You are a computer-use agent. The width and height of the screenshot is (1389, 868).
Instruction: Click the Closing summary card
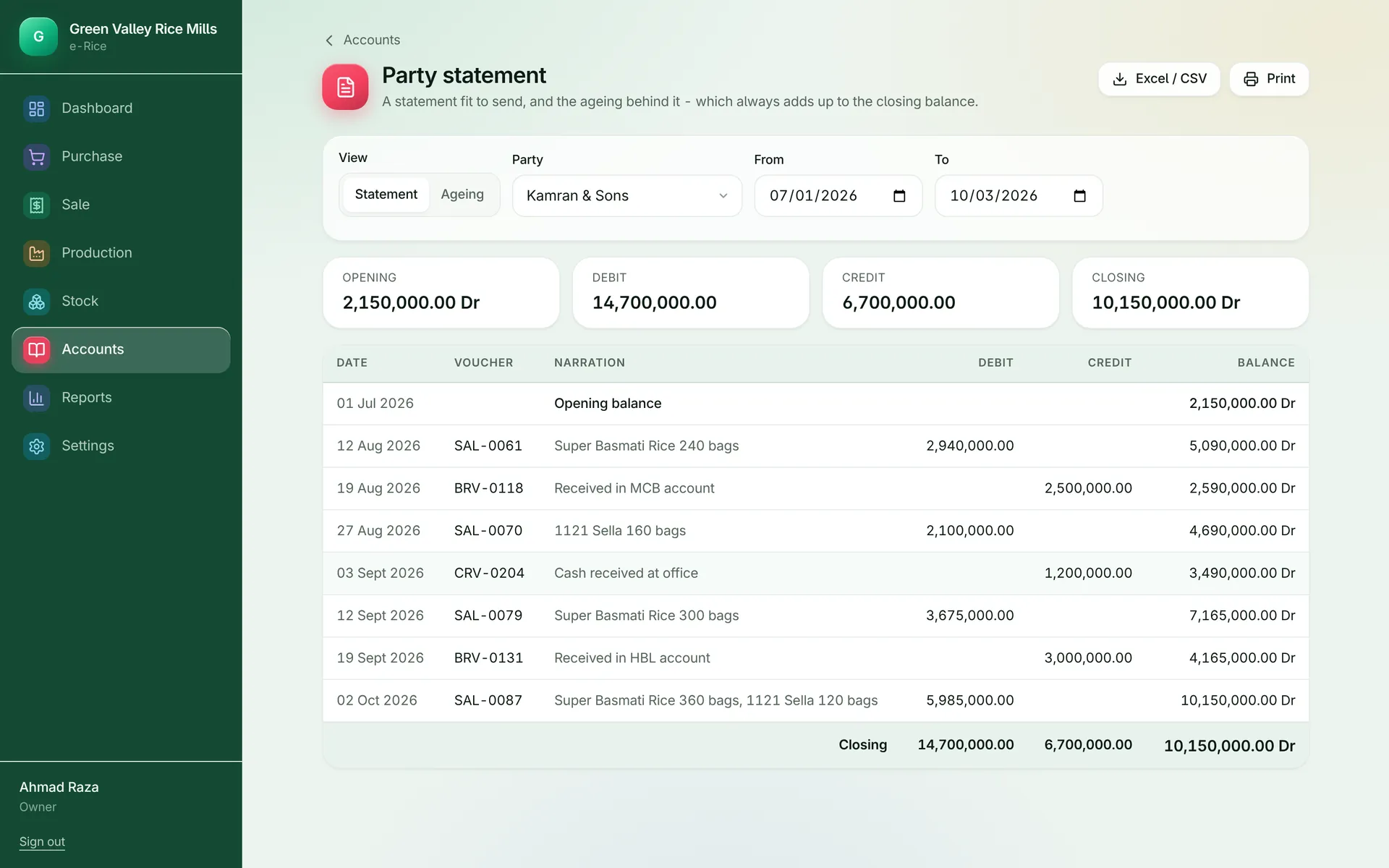point(1190,293)
